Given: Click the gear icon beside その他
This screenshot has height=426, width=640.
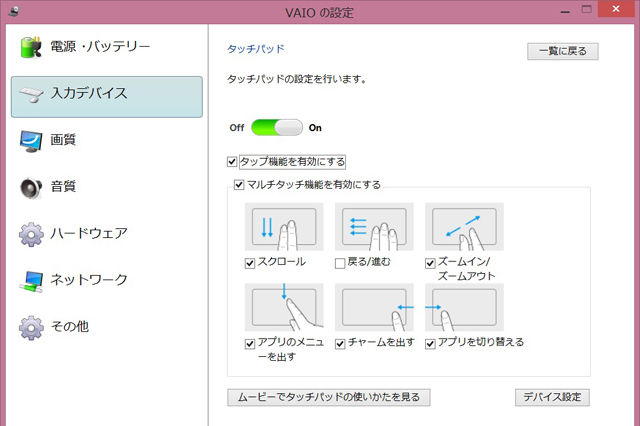Looking at the screenshot, I should tap(31, 328).
